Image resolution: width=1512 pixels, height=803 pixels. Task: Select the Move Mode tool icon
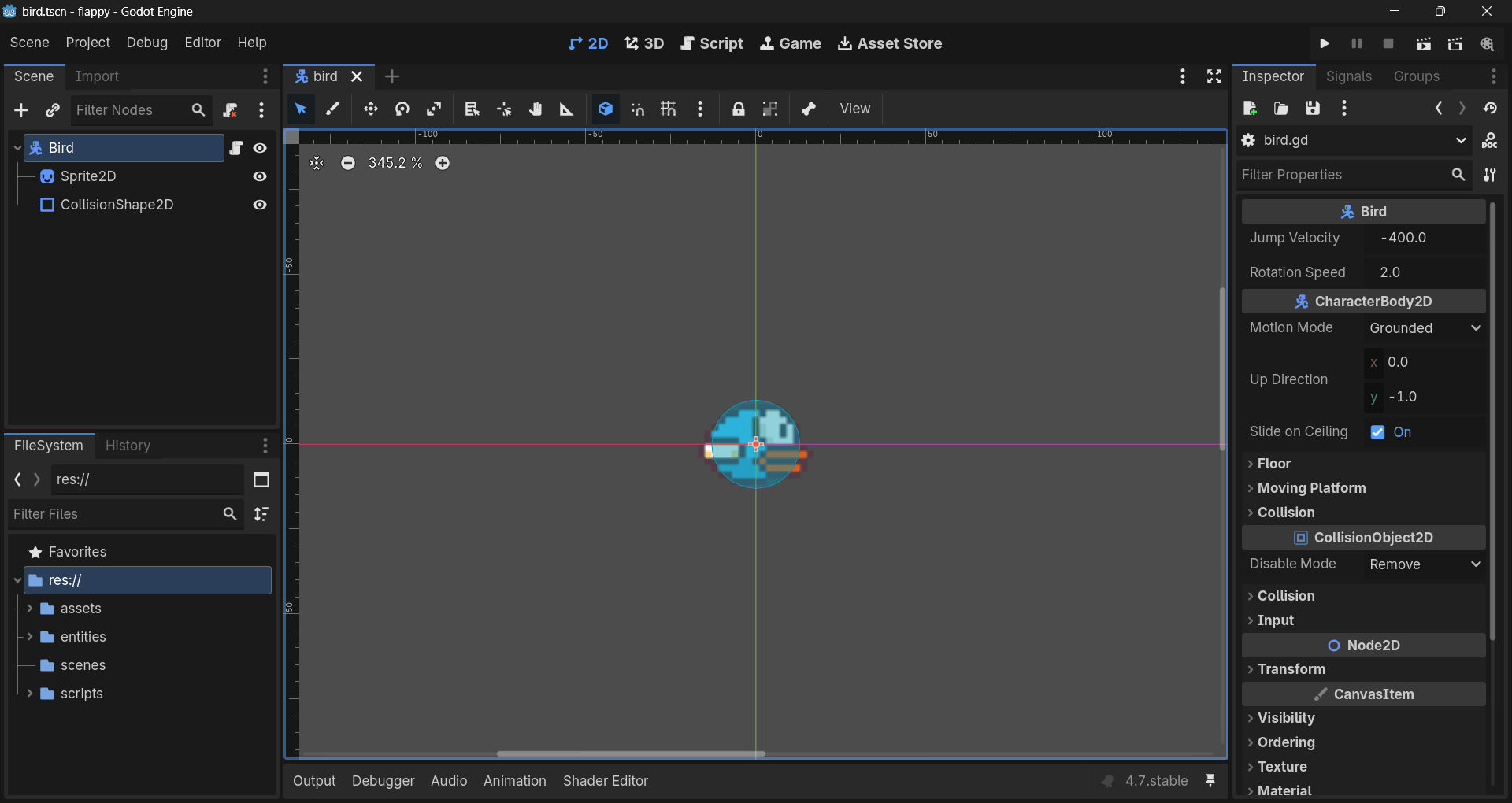pos(370,109)
